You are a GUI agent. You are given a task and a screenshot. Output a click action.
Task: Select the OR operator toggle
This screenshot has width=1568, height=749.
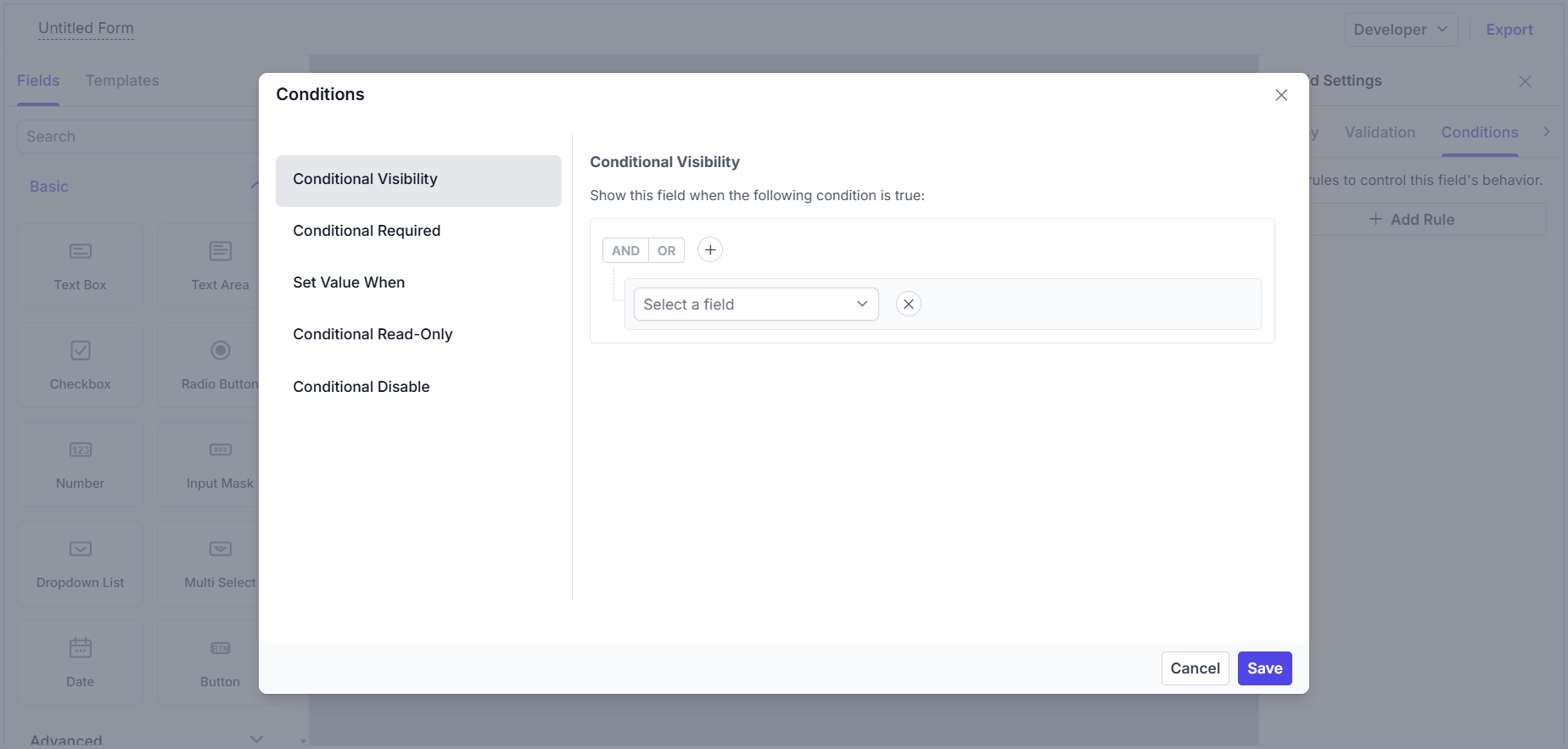[666, 250]
